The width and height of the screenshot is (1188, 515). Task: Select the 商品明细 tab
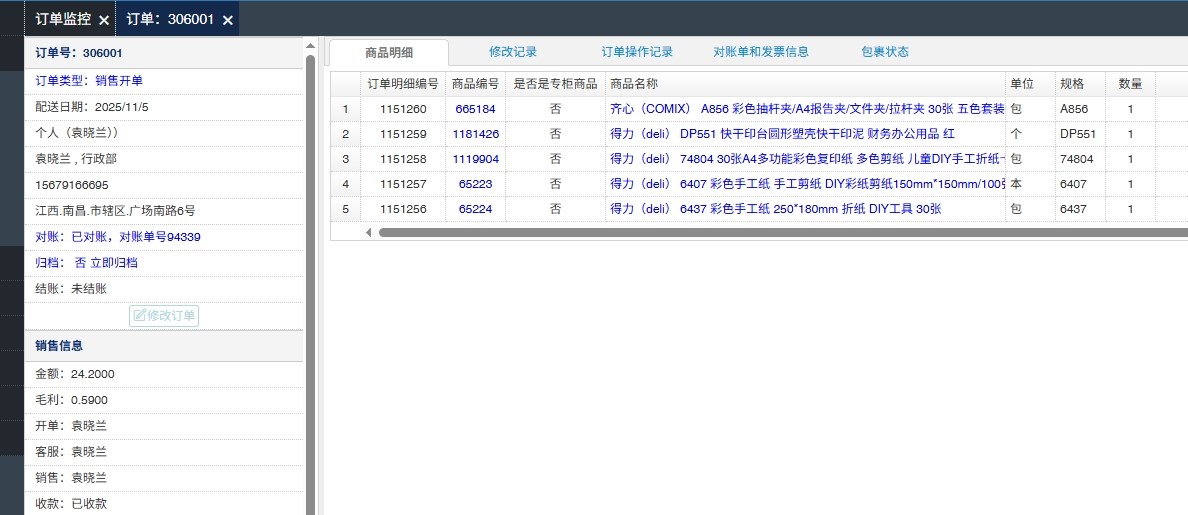coord(389,53)
